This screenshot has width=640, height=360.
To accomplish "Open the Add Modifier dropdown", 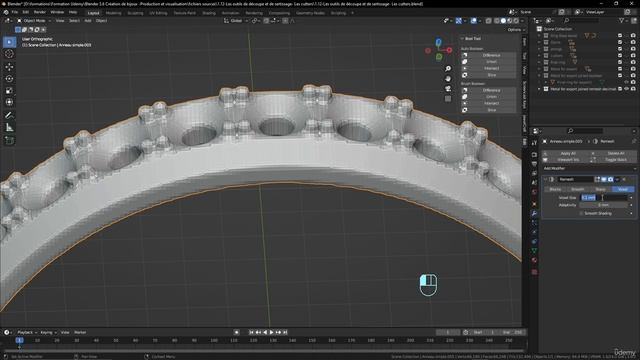I will (589, 169).
